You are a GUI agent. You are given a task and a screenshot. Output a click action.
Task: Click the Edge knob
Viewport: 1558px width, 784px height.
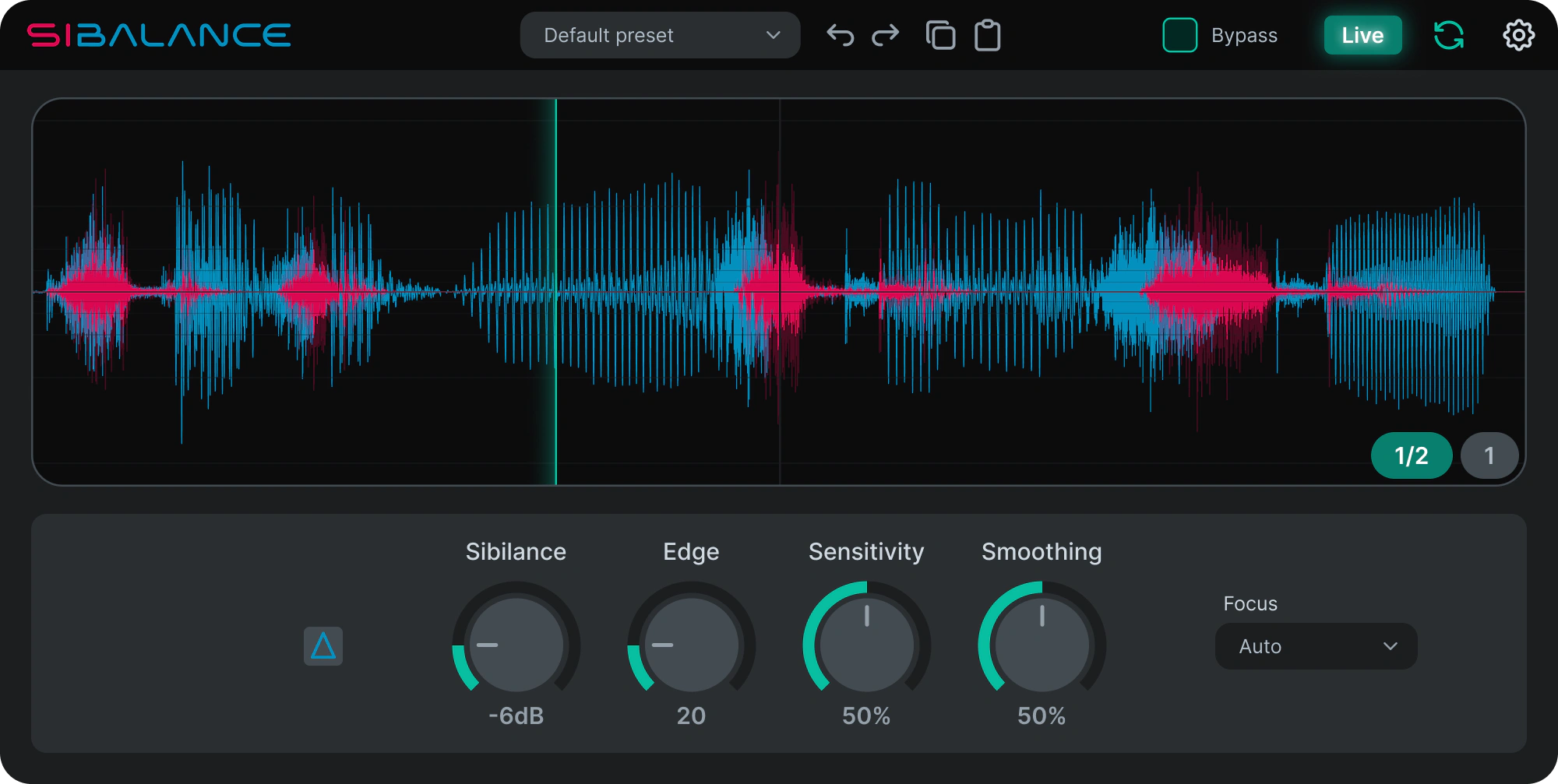click(691, 645)
